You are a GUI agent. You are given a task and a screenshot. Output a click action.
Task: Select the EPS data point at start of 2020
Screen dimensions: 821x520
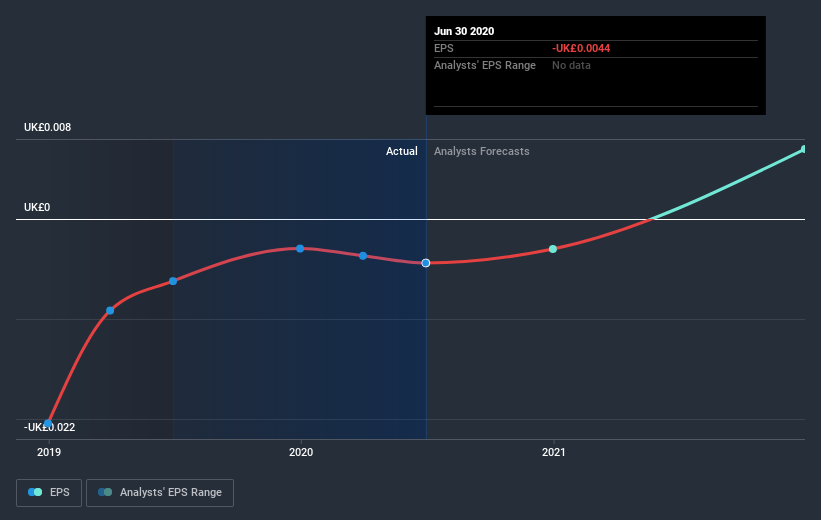point(300,248)
